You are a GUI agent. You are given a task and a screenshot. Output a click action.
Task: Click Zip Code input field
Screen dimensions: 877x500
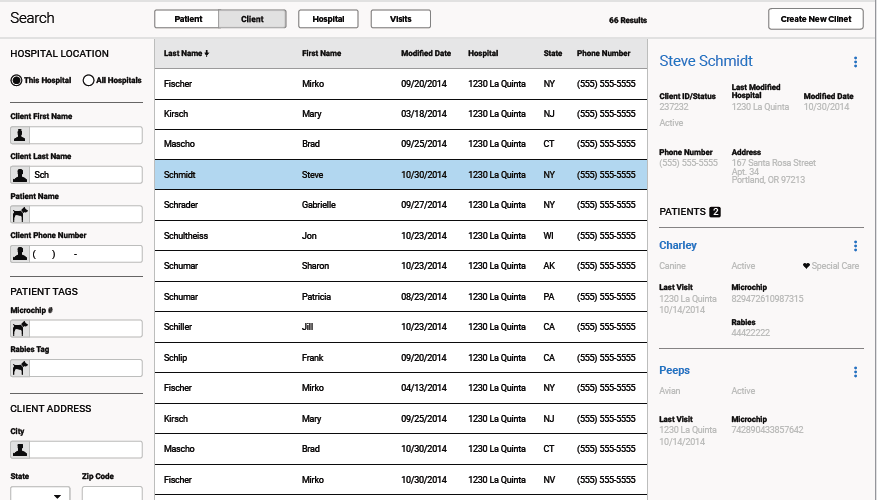112,493
